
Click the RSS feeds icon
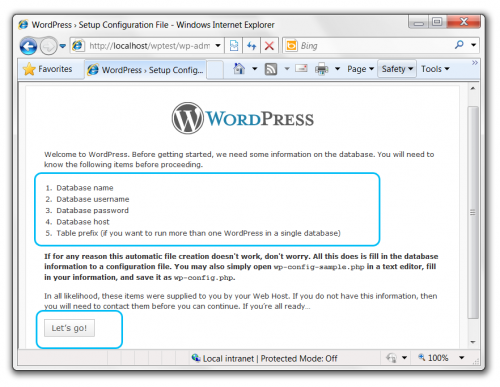click(271, 69)
